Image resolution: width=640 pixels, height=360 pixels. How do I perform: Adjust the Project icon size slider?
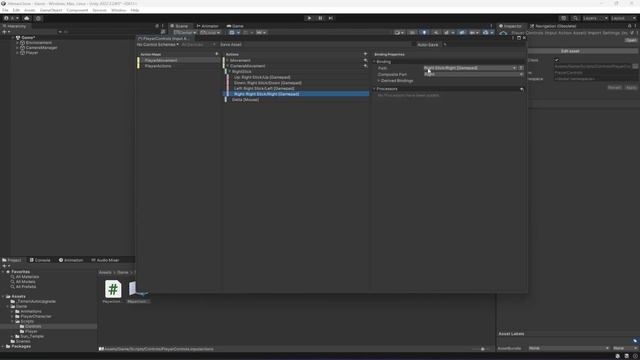(x=483, y=349)
